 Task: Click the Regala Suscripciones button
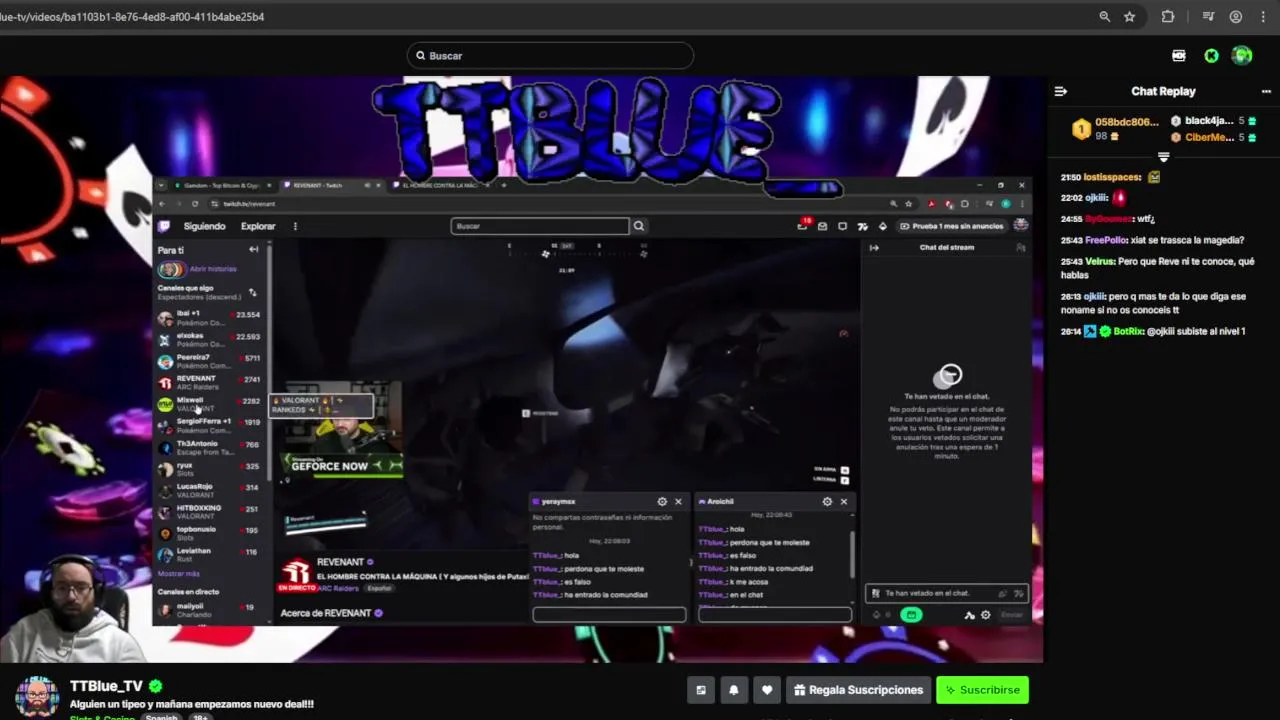[858, 690]
